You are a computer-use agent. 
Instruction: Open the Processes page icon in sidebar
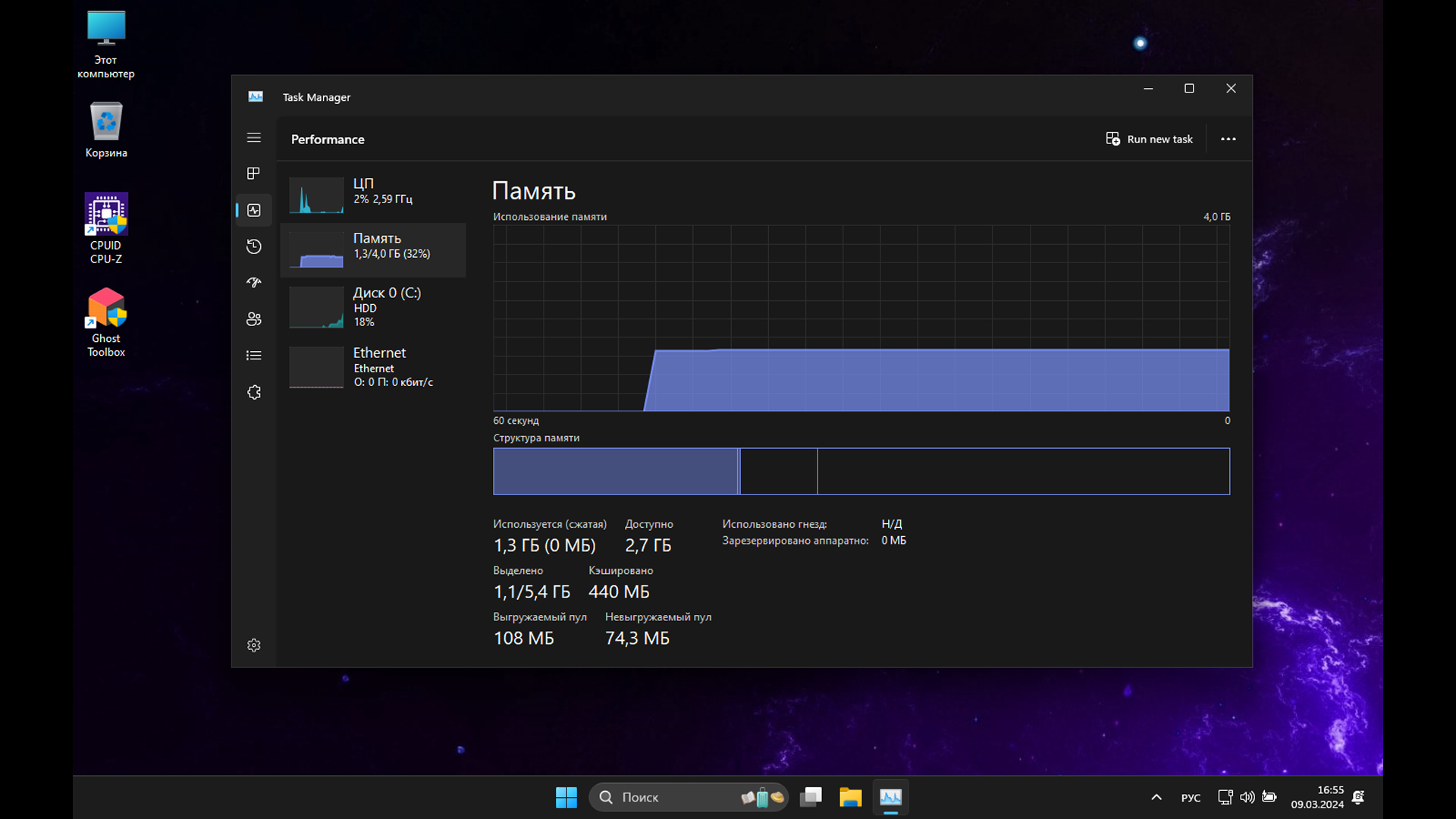[253, 174]
